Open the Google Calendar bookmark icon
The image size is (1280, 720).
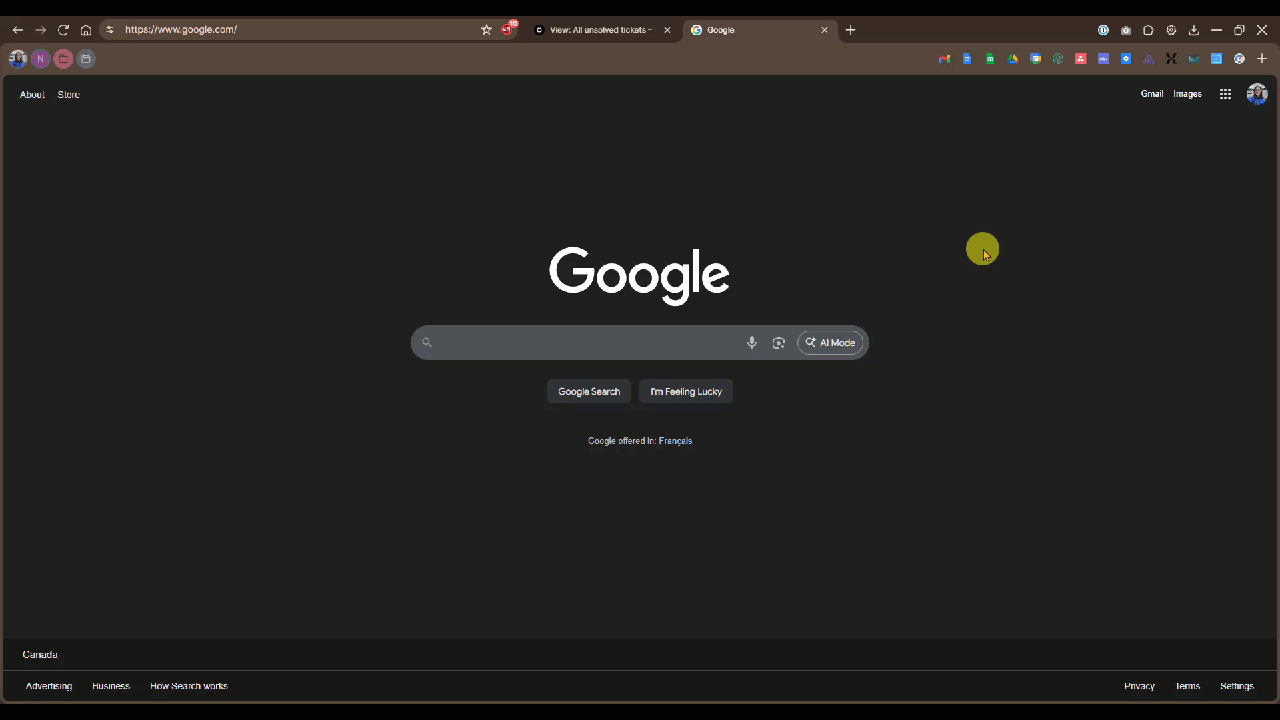(1035, 59)
